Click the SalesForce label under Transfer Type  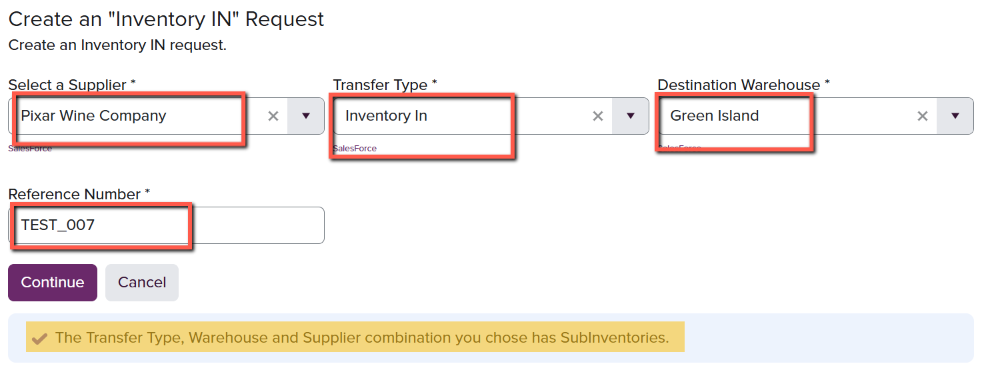[x=355, y=149]
